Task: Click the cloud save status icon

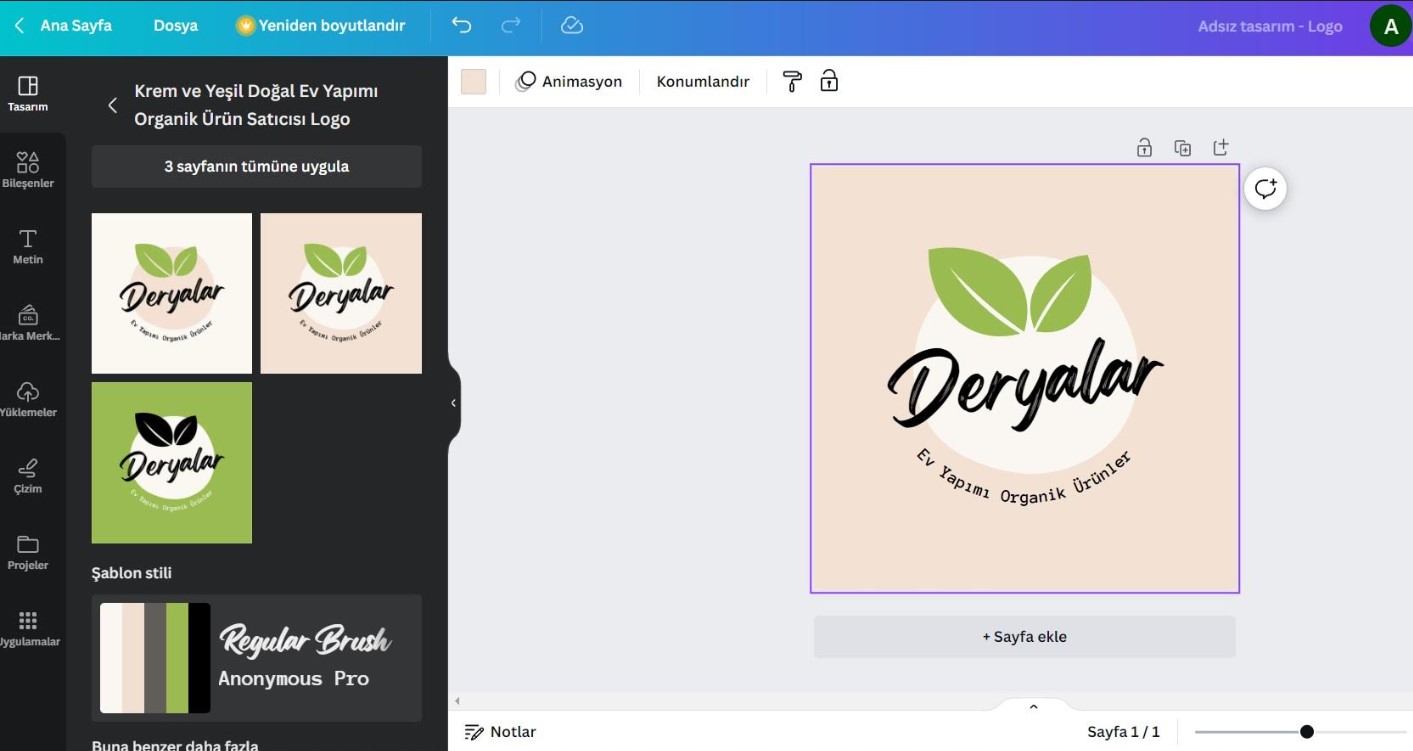Action: (x=572, y=26)
